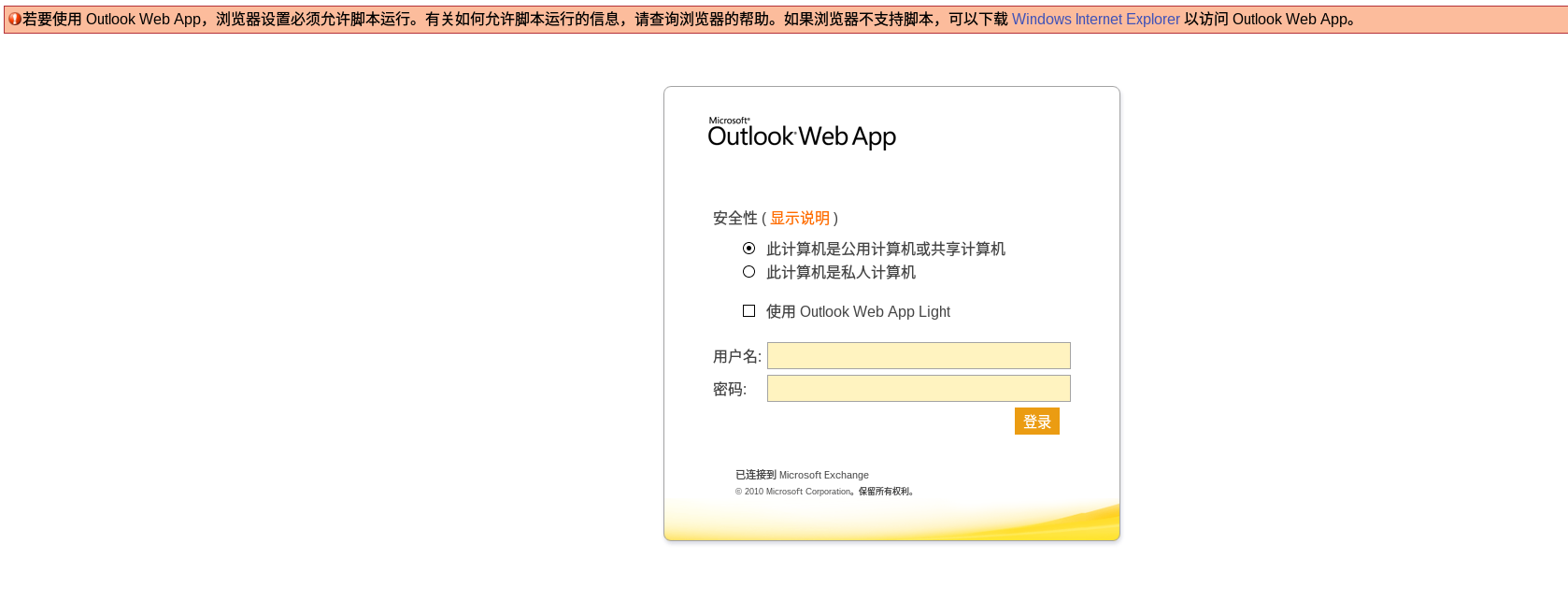Screen dimensions: 1568x615
Task: Click the Outlook Web App logo
Action: (801, 134)
